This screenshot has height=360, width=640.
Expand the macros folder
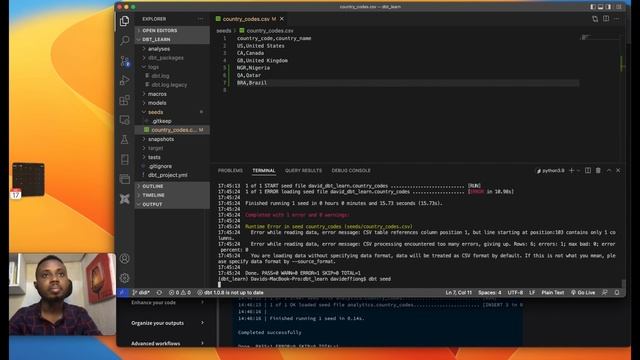(x=172, y=94)
